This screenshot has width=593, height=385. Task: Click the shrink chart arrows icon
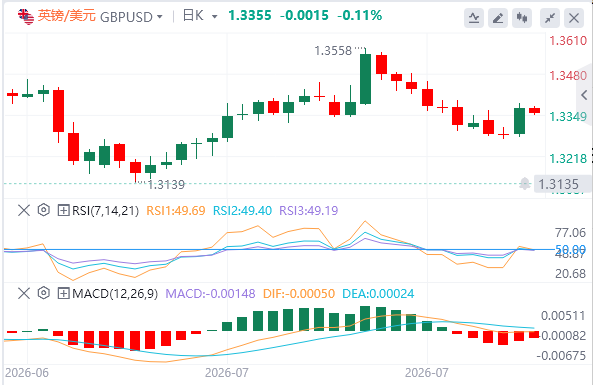point(550,18)
